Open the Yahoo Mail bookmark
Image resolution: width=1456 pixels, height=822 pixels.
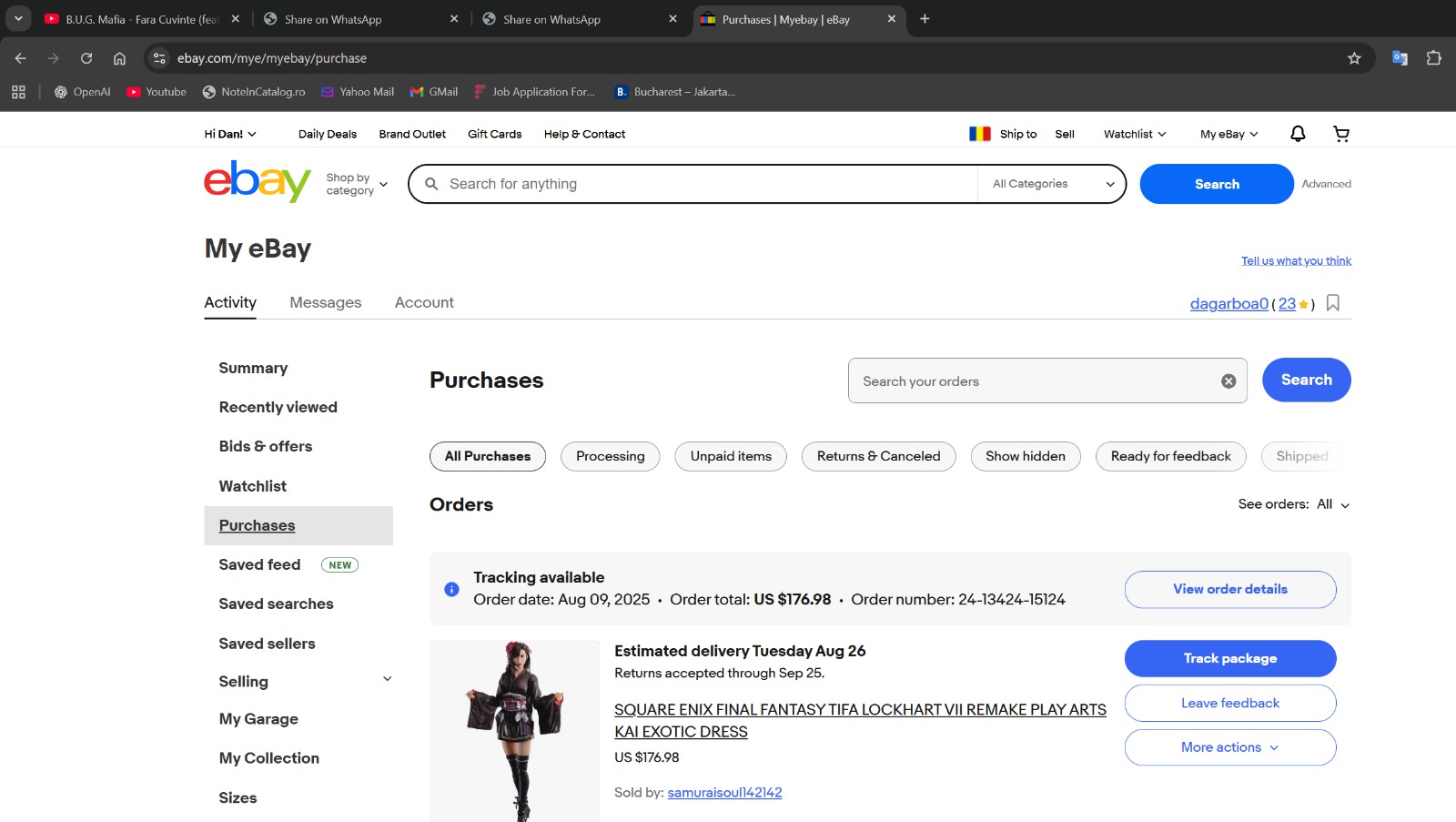(358, 92)
